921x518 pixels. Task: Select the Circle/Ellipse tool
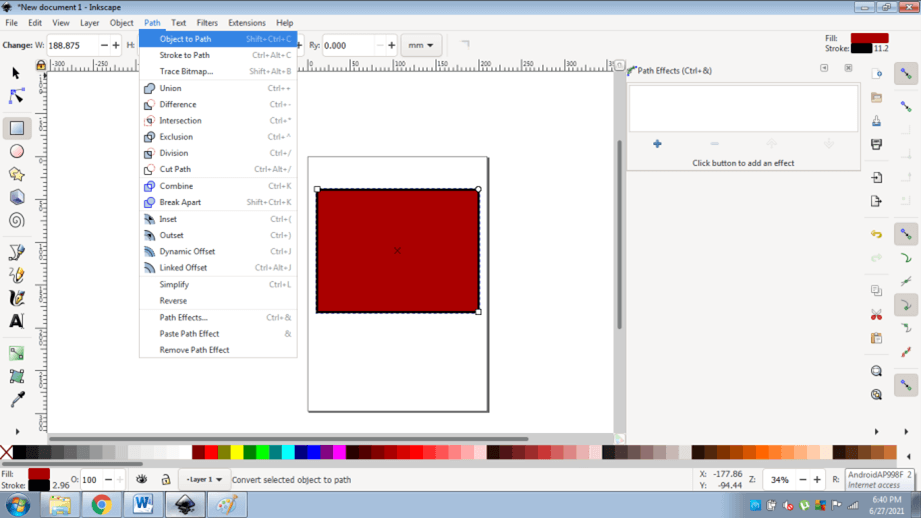17,151
